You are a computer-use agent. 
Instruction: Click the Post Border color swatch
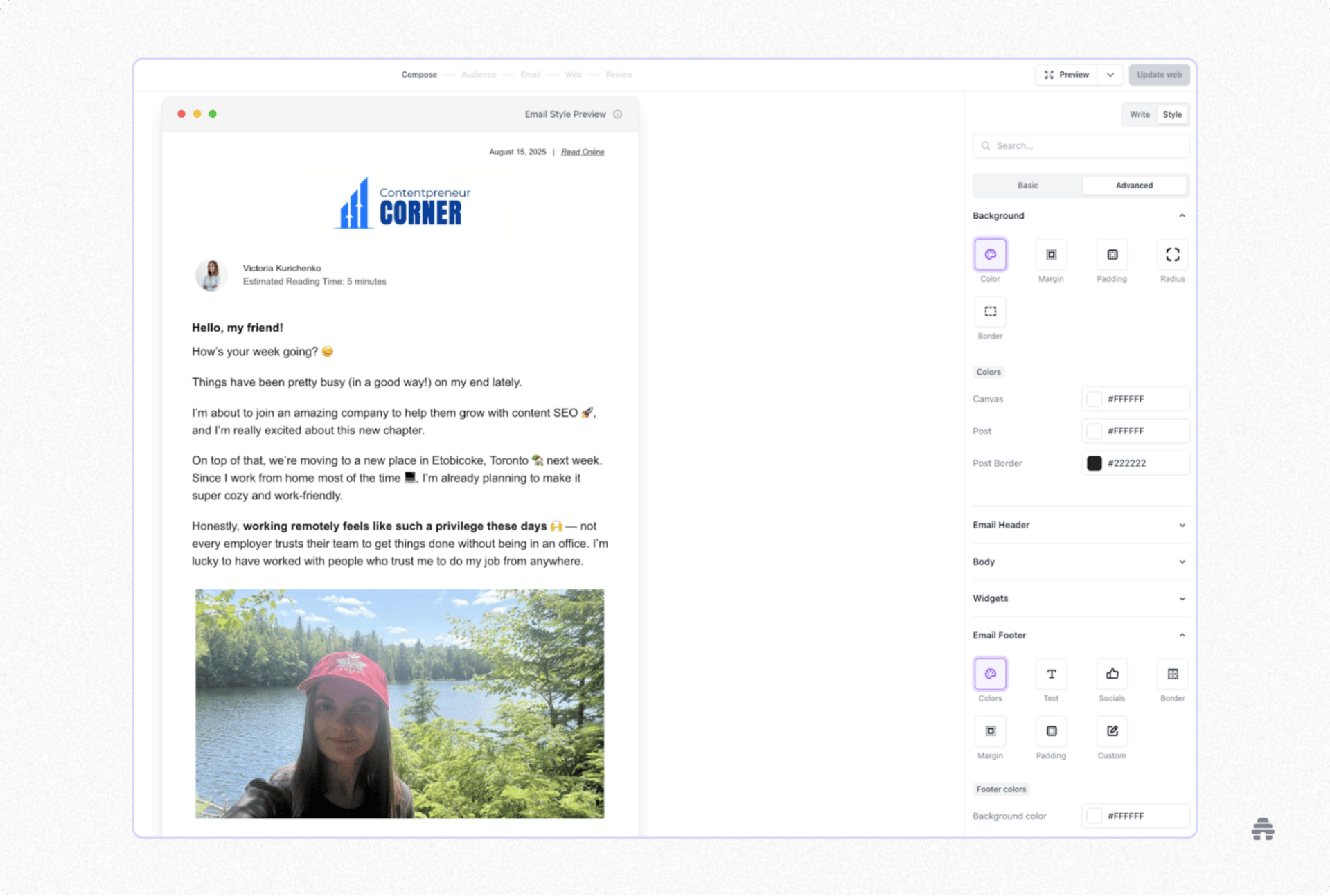pos(1094,464)
